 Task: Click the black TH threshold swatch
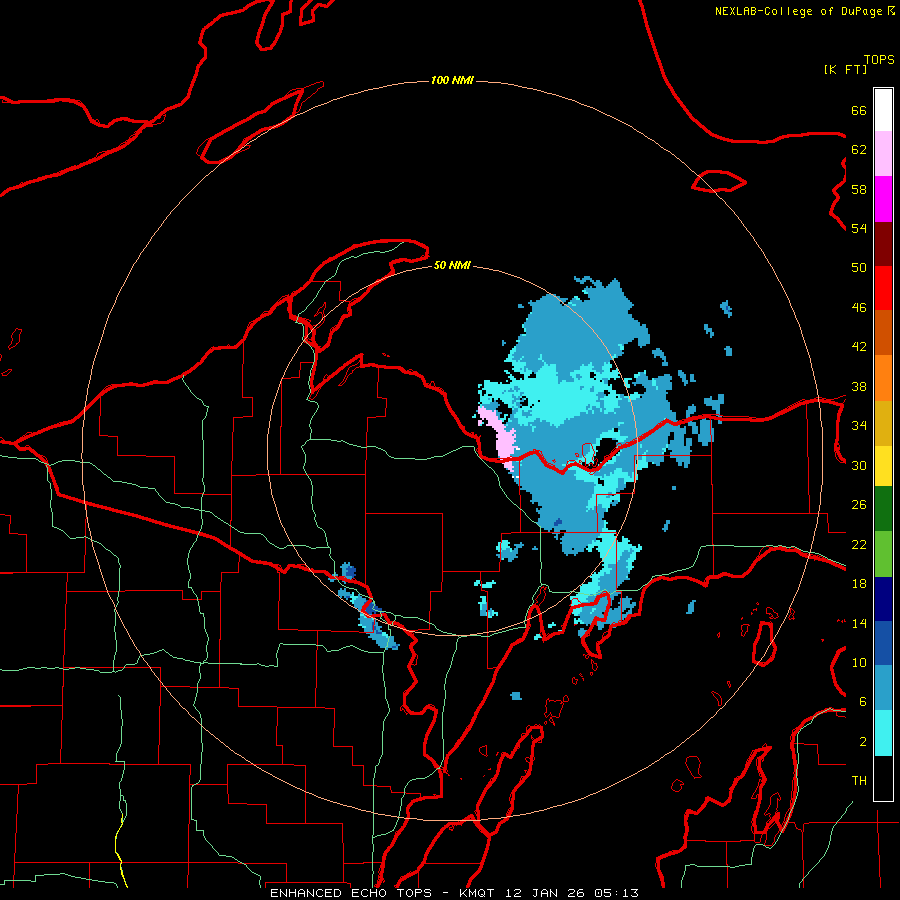point(883,778)
